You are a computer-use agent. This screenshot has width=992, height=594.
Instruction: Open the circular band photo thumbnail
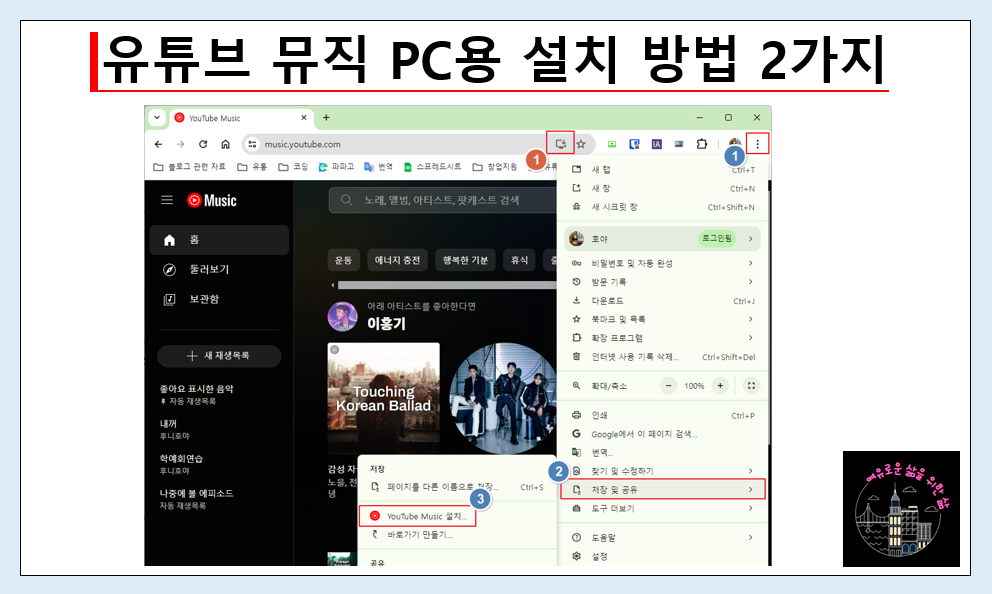coord(503,399)
